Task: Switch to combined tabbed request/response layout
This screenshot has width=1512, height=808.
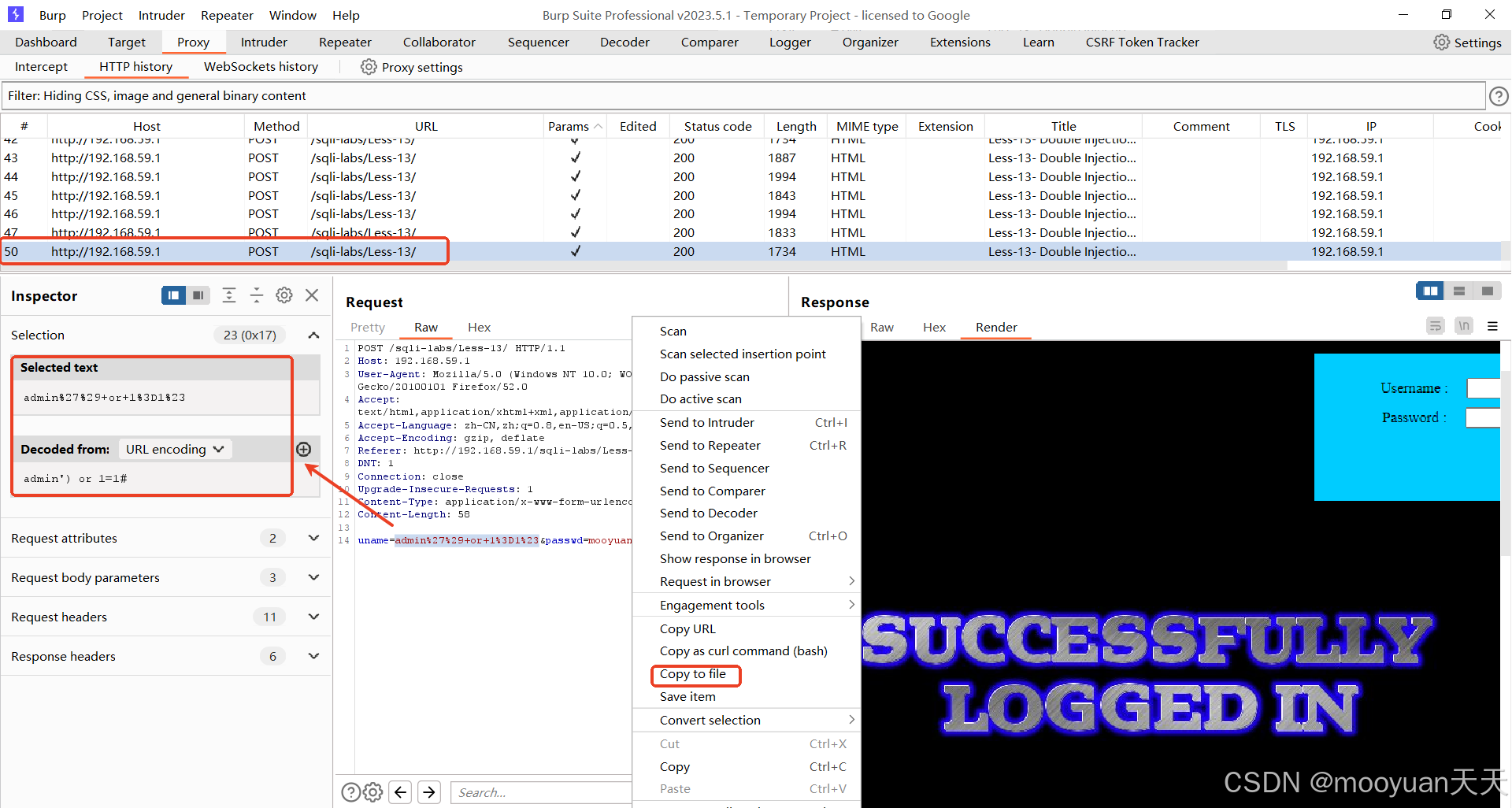Action: [x=1488, y=291]
